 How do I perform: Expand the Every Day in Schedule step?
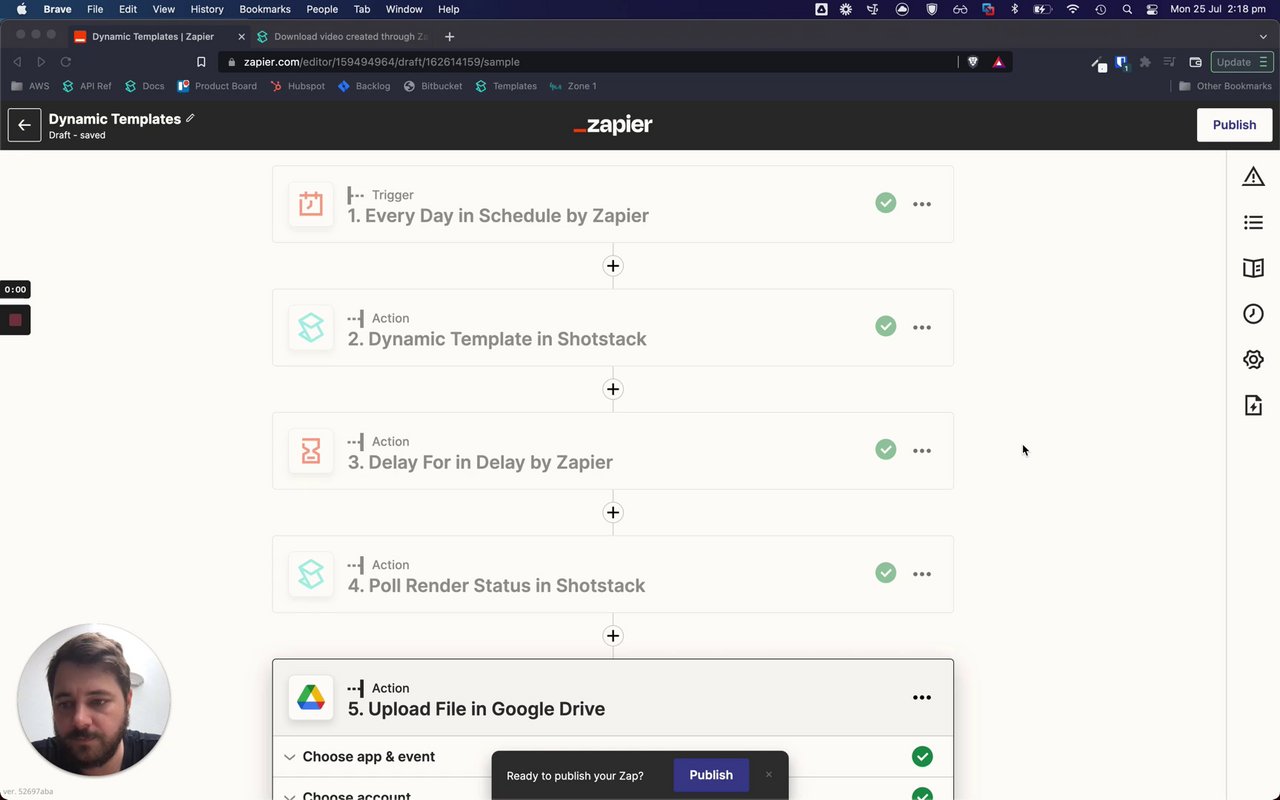pos(613,204)
